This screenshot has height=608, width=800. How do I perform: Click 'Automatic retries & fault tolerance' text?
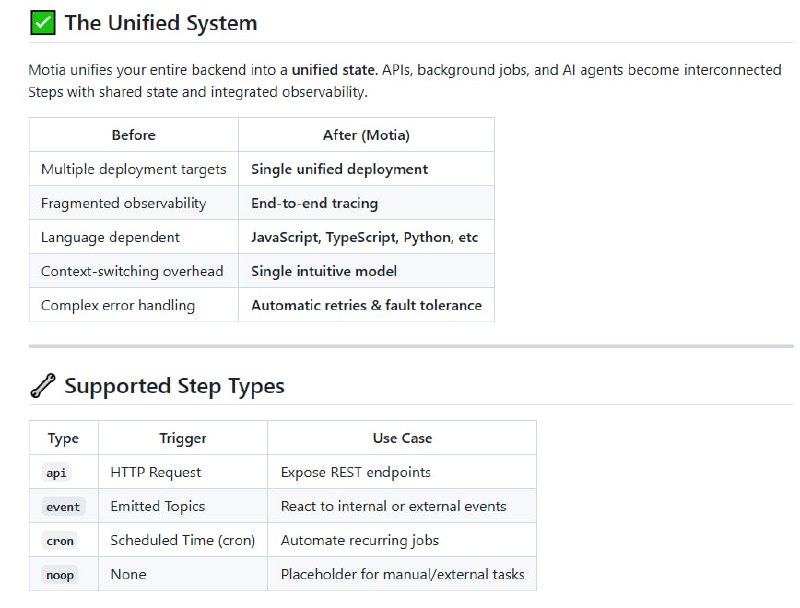coord(366,305)
